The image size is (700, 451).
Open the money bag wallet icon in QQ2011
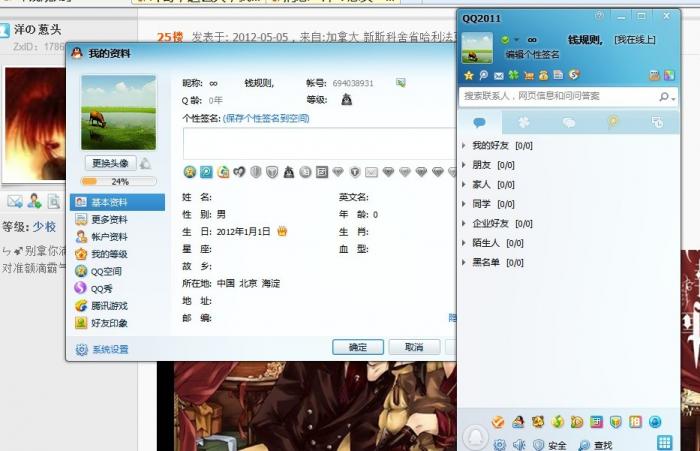[x=543, y=75]
